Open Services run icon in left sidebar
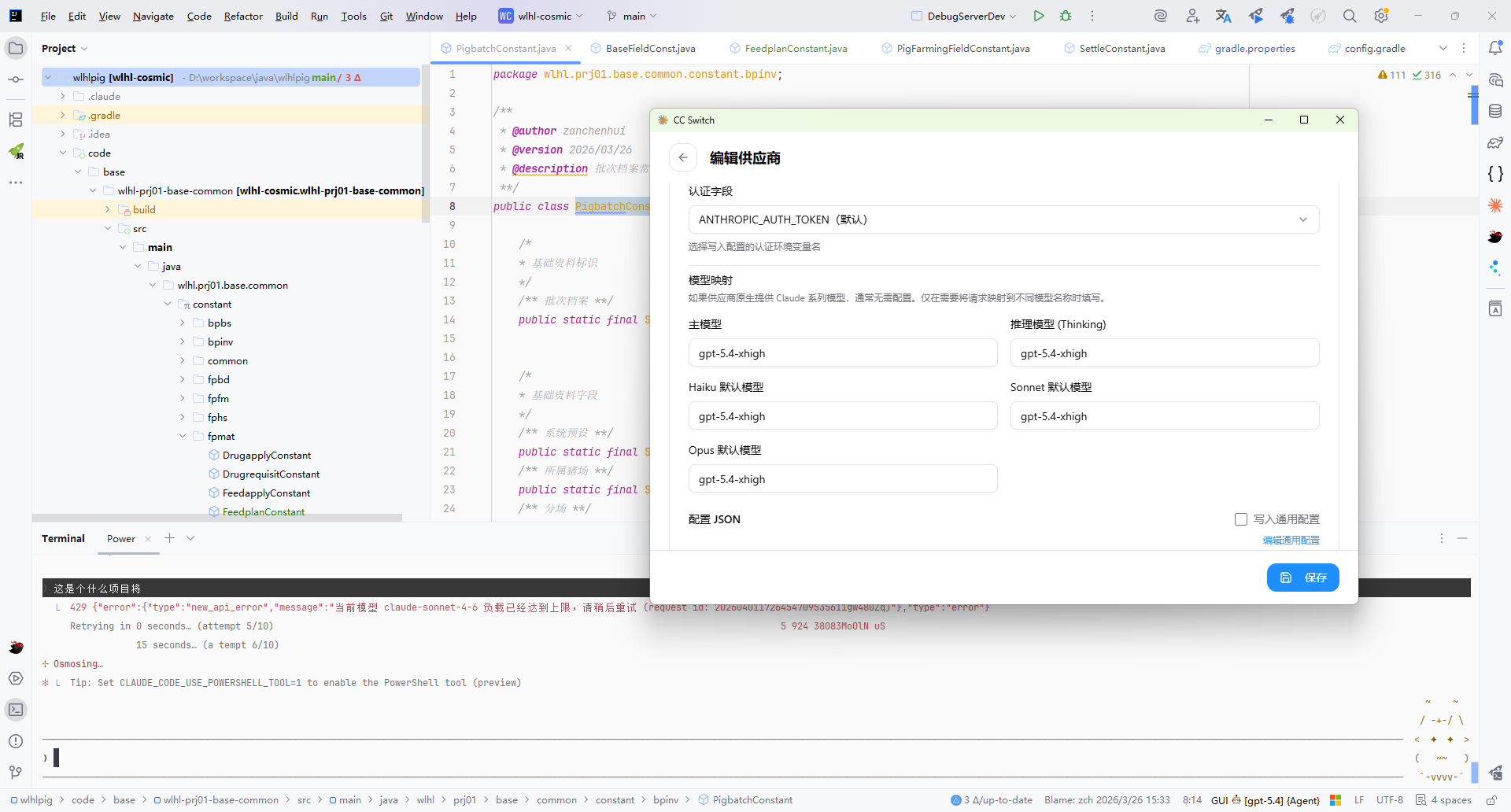Screen dimensions: 1511x812 [x=16, y=678]
